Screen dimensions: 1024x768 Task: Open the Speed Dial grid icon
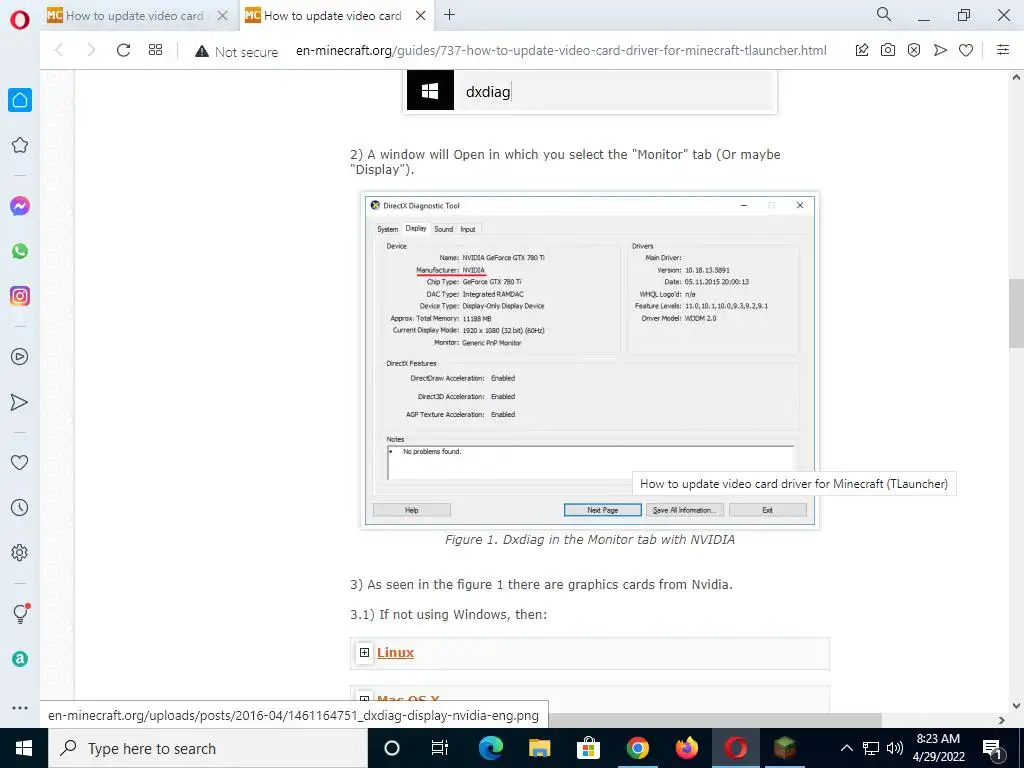(155, 50)
